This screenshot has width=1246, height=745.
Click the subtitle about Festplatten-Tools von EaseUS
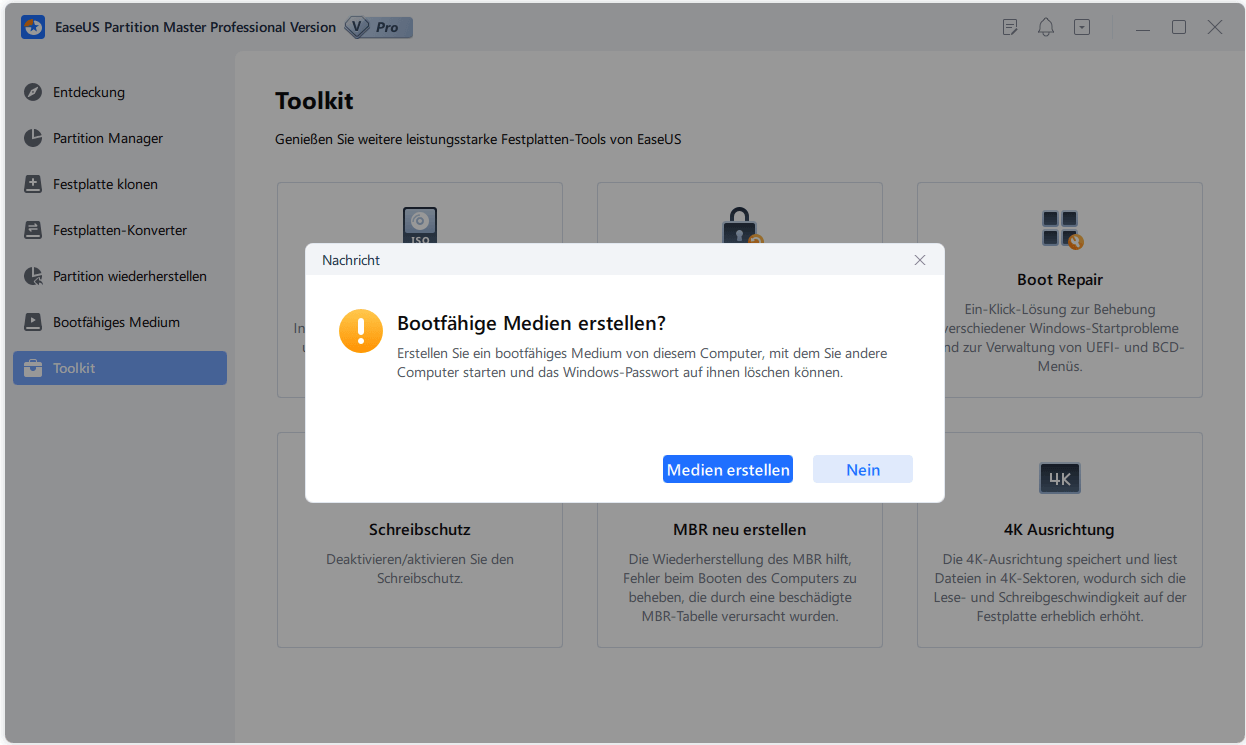coord(478,140)
